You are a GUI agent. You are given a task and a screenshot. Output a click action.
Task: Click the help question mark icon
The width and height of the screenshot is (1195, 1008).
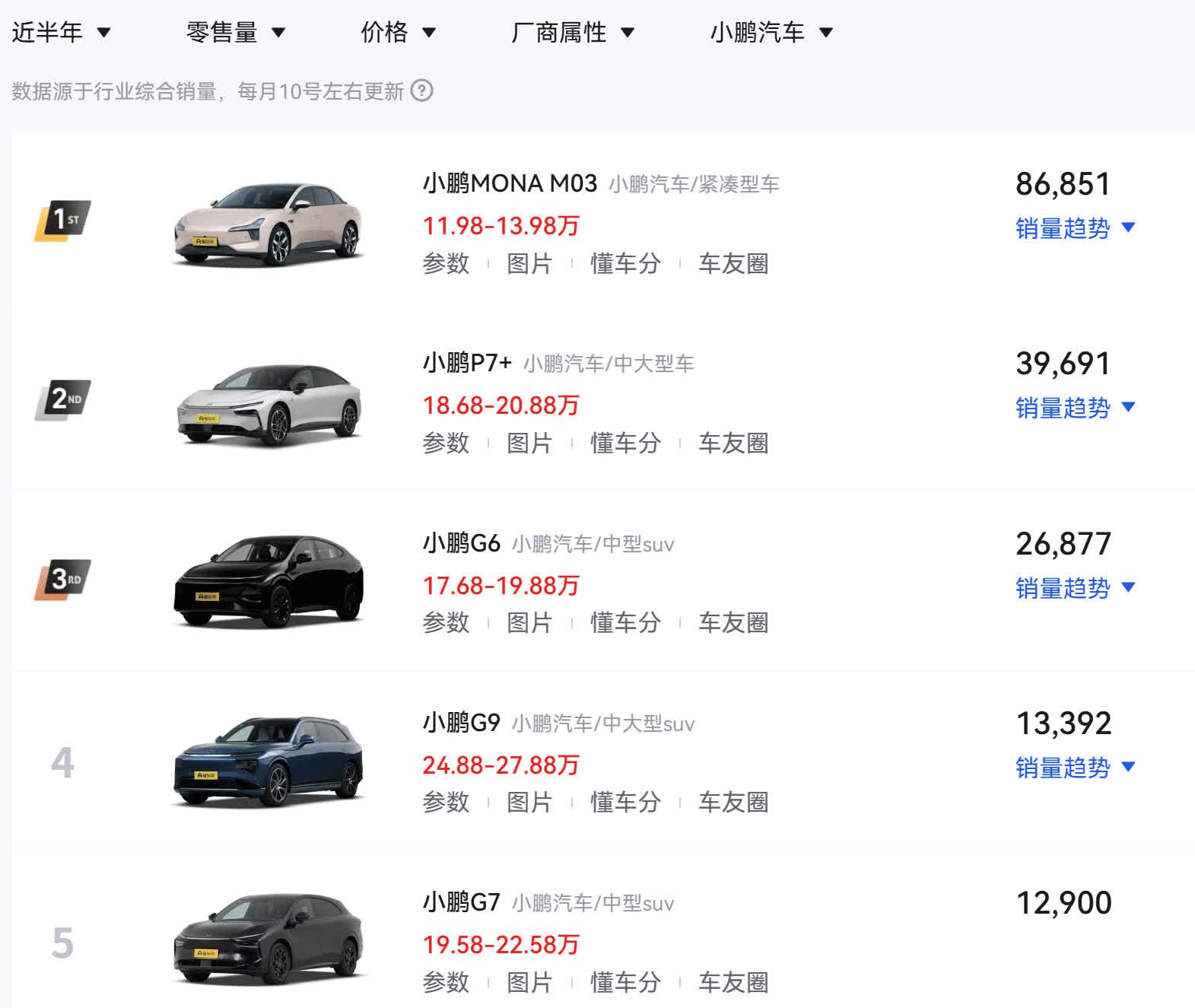pyautogui.click(x=421, y=91)
